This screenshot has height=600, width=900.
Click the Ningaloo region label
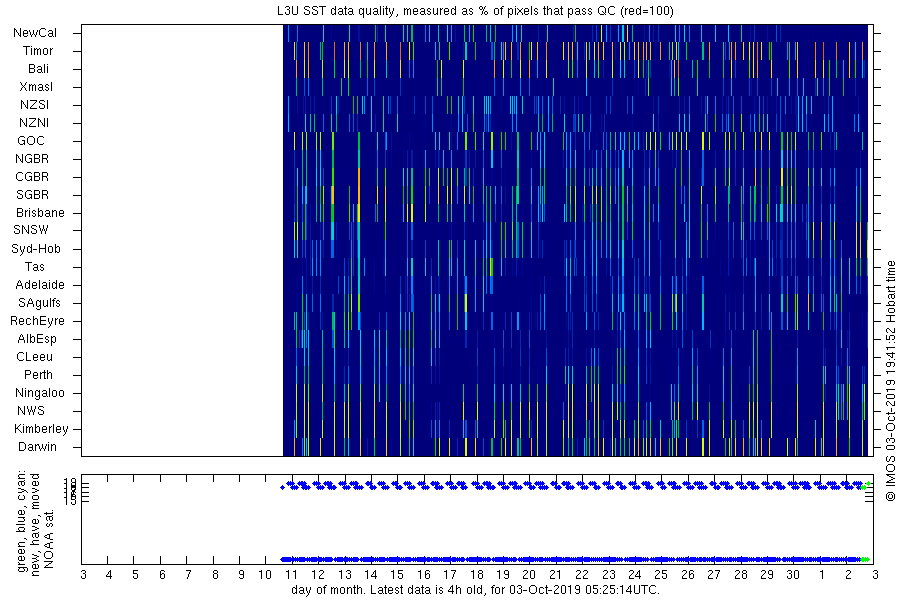click(x=40, y=393)
